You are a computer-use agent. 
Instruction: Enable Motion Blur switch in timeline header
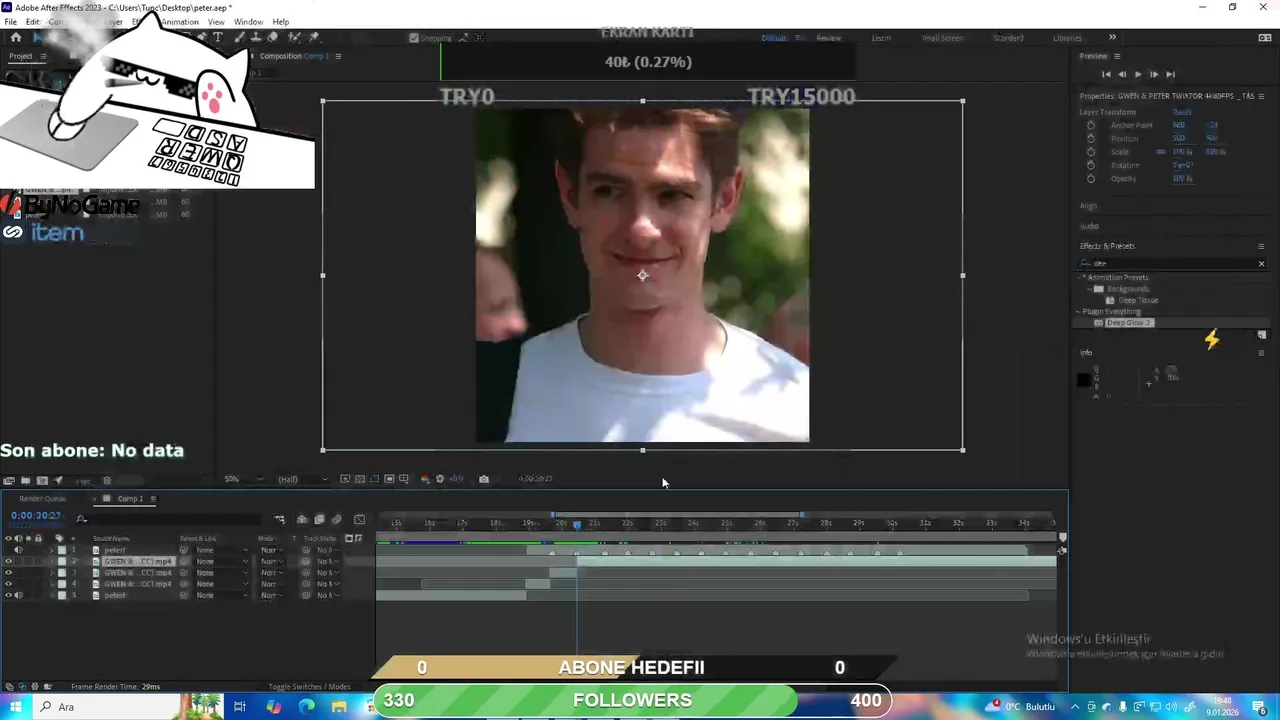tap(336, 519)
